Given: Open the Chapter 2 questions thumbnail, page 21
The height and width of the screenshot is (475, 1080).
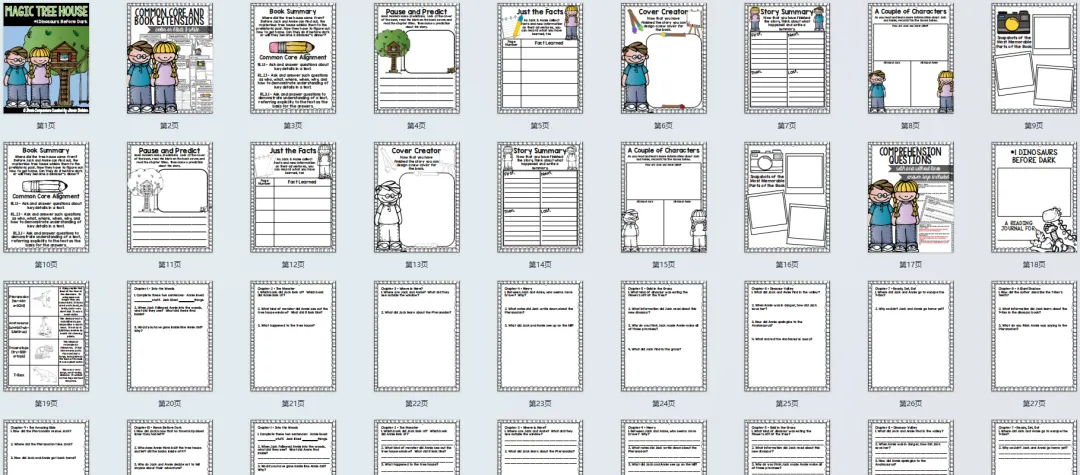Looking at the screenshot, I should click(293, 336).
